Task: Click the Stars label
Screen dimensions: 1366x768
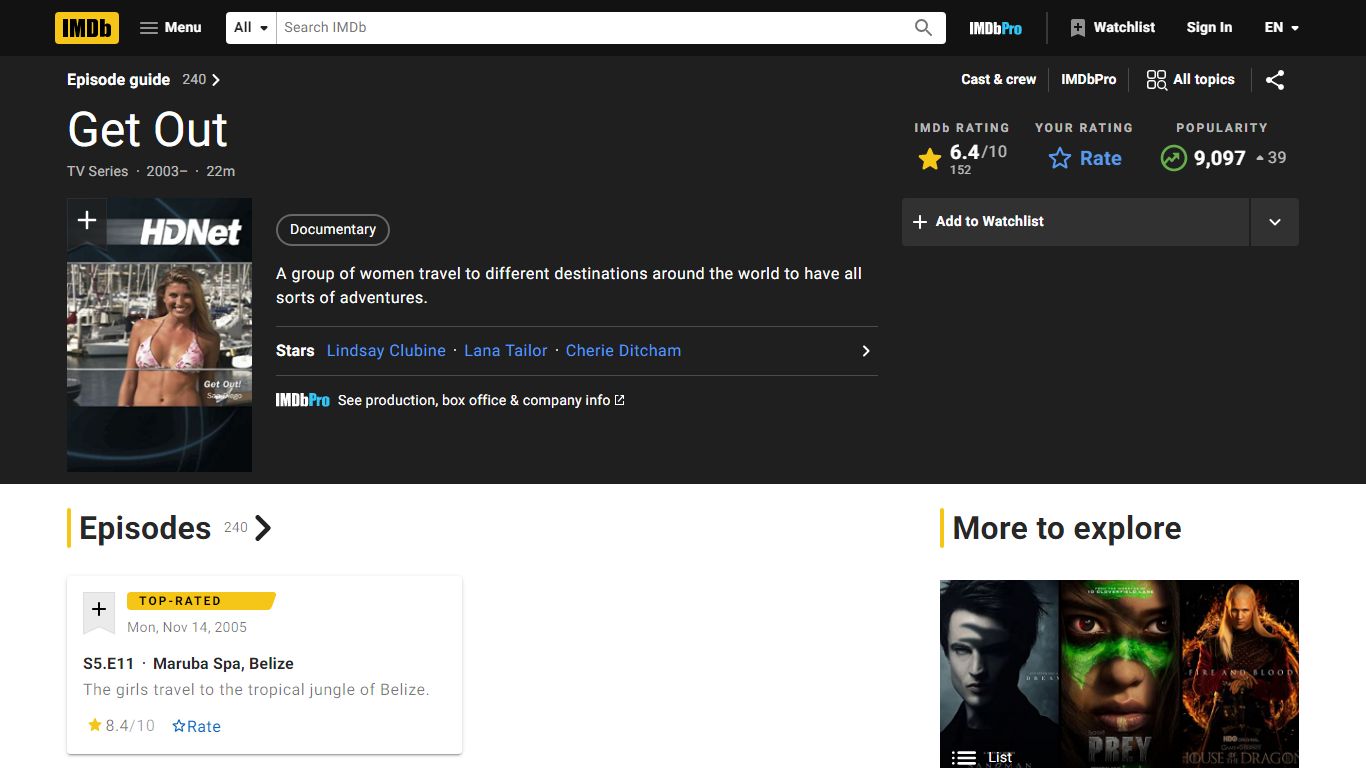Action: click(295, 351)
